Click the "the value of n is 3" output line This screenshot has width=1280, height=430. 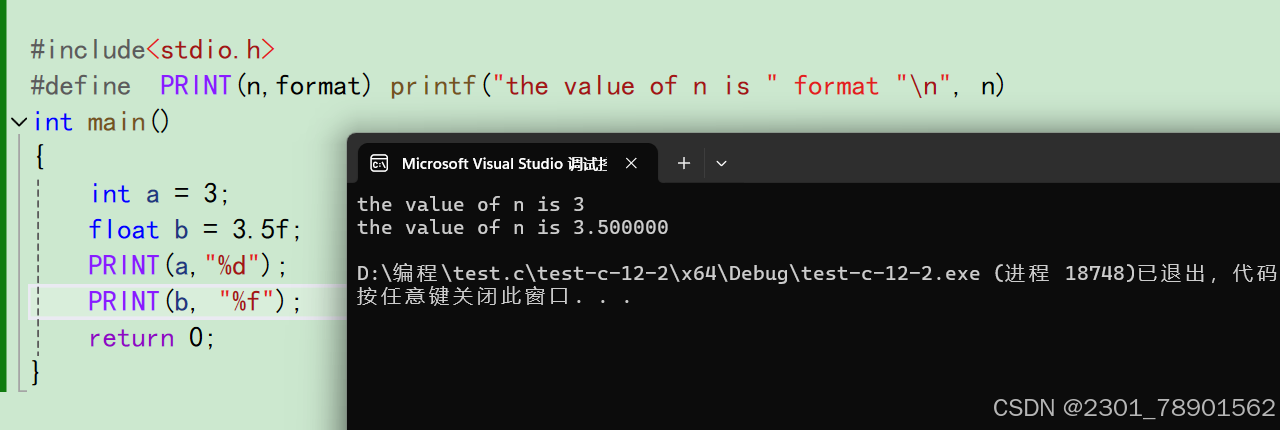click(470, 204)
